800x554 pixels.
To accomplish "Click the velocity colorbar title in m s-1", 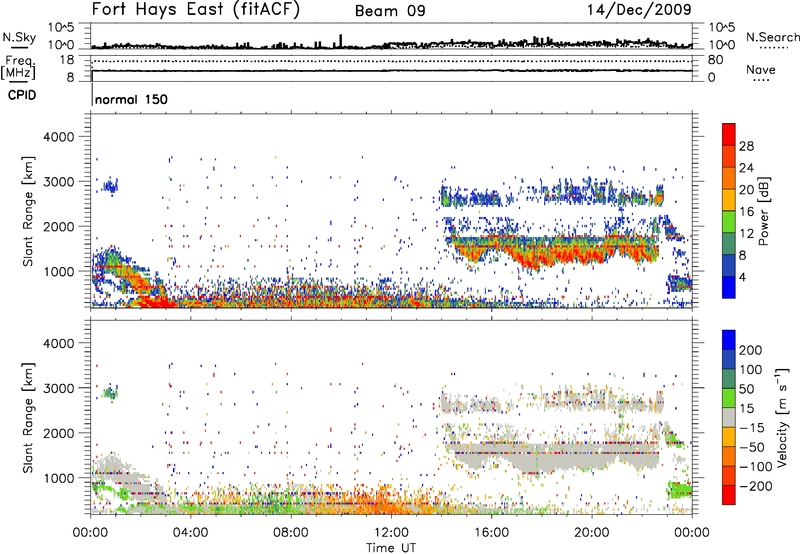I will point(782,417).
